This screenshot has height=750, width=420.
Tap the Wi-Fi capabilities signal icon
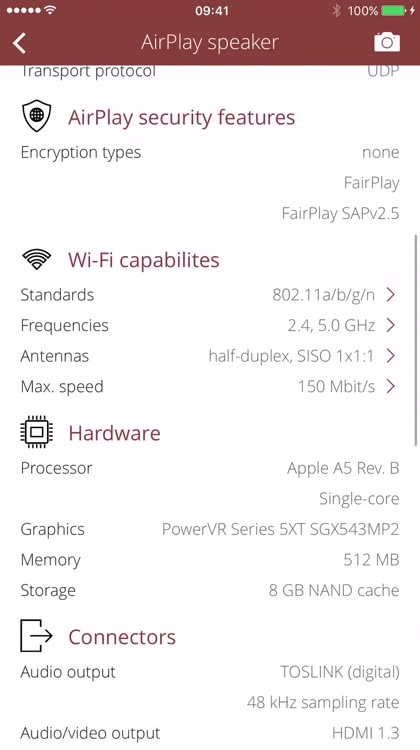36,260
